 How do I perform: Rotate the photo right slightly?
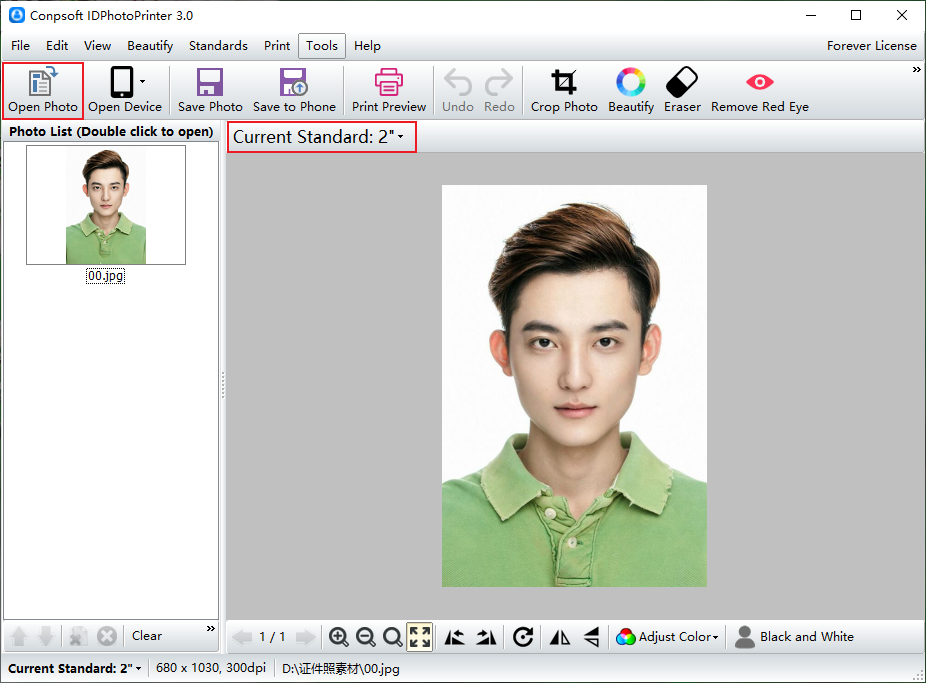486,637
